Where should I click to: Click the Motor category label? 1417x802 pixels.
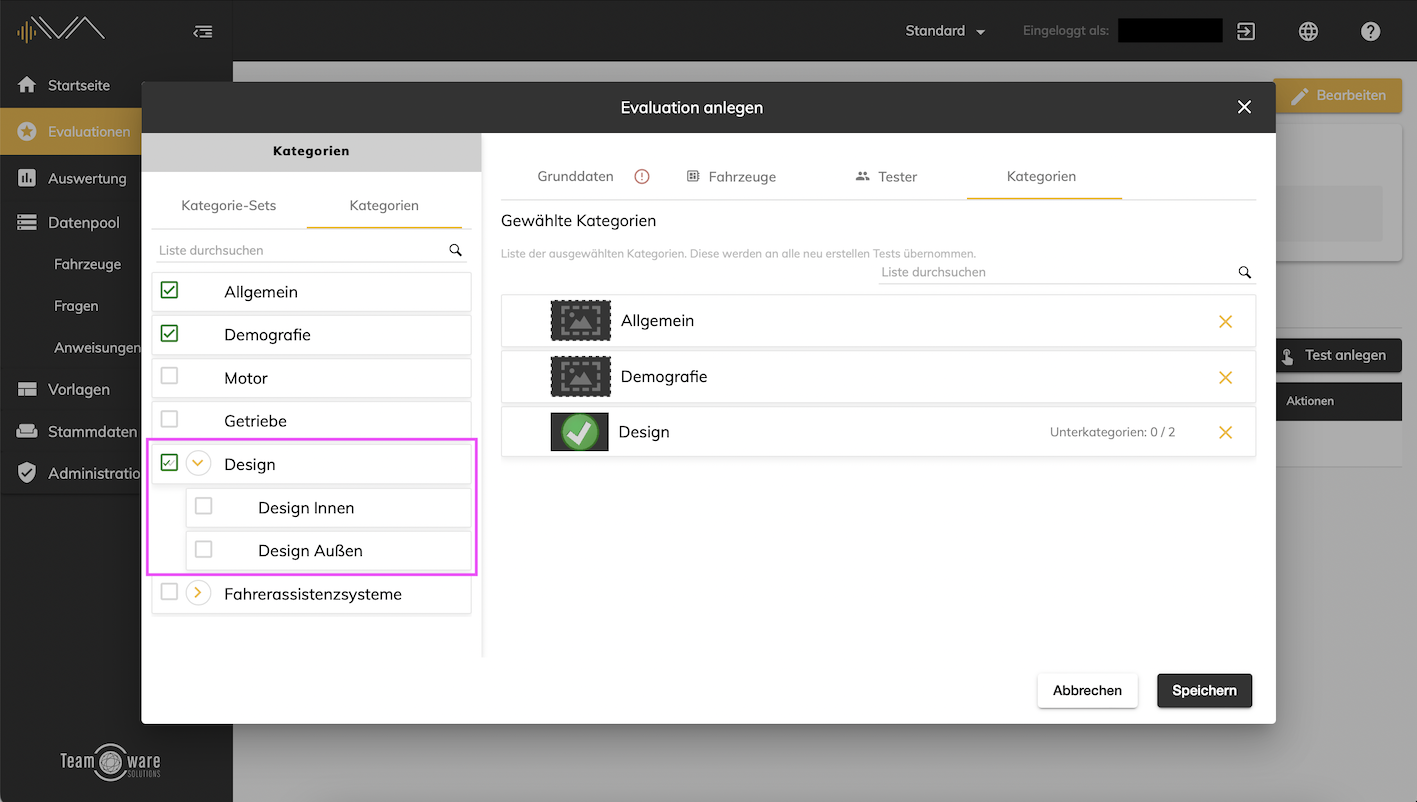(246, 378)
